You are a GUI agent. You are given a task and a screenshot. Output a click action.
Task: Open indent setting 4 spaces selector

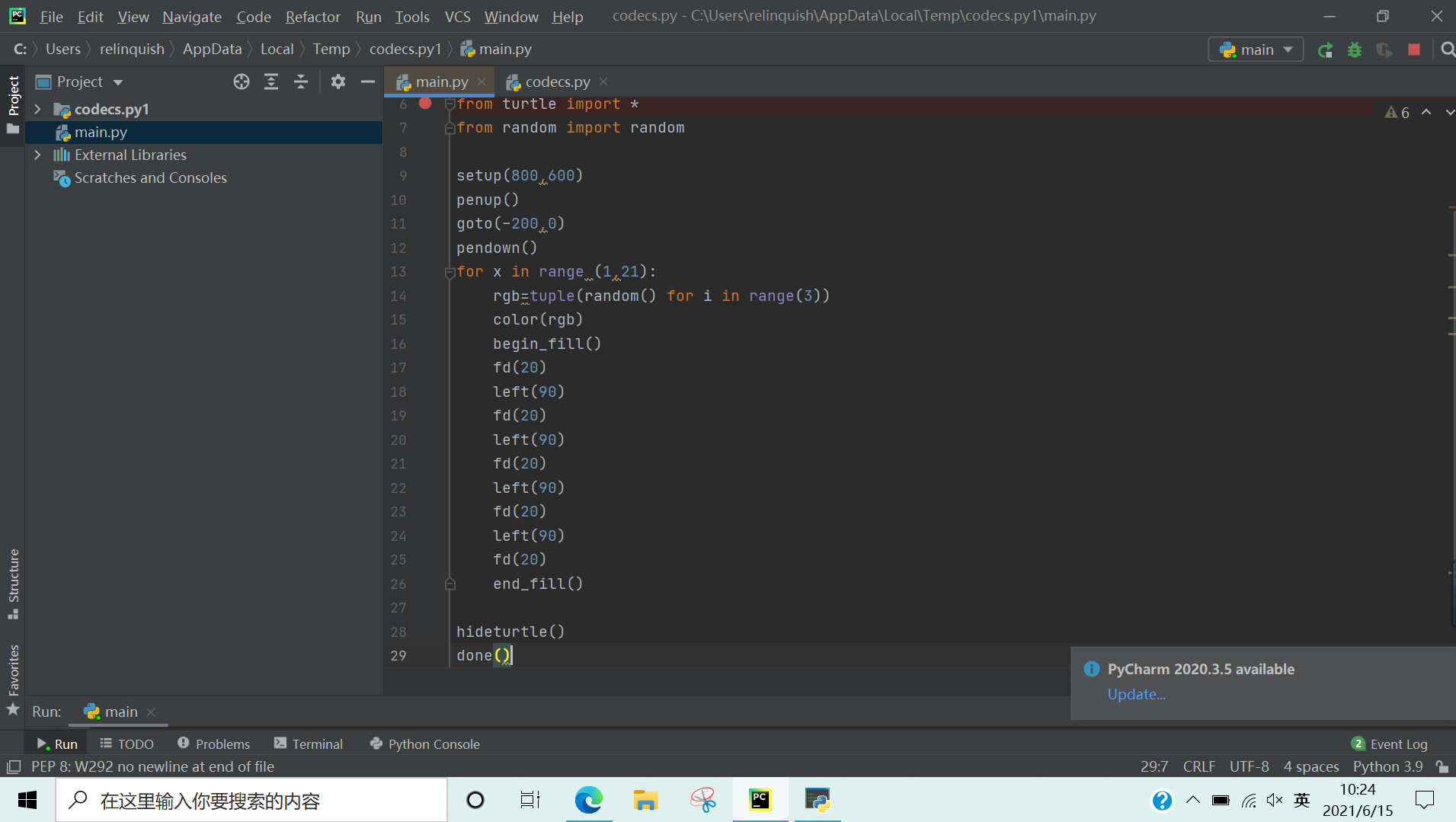(1311, 766)
